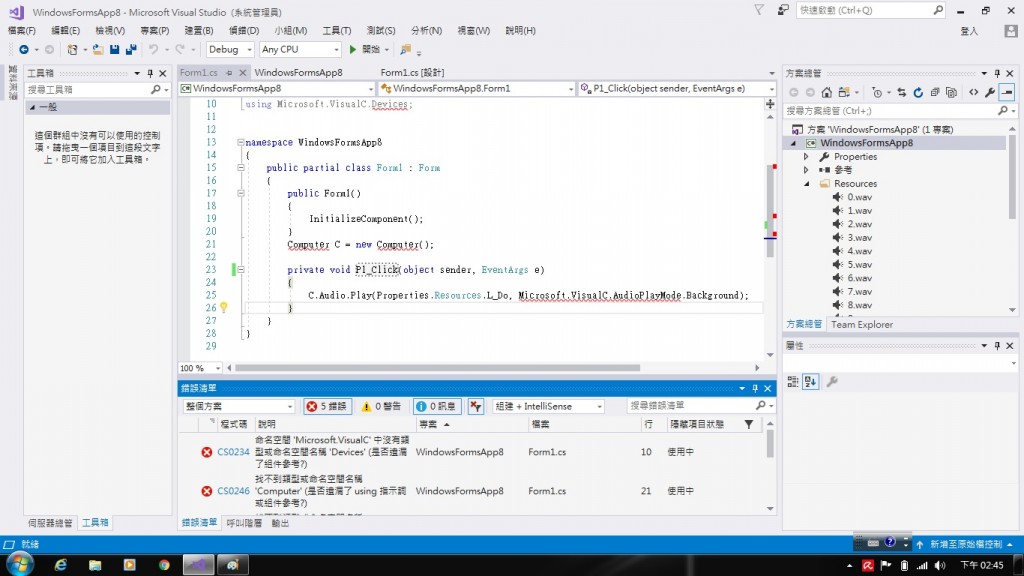Click the View Code icon in Solution Explorer
The width and height of the screenshot is (1024, 576).
[x=974, y=93]
